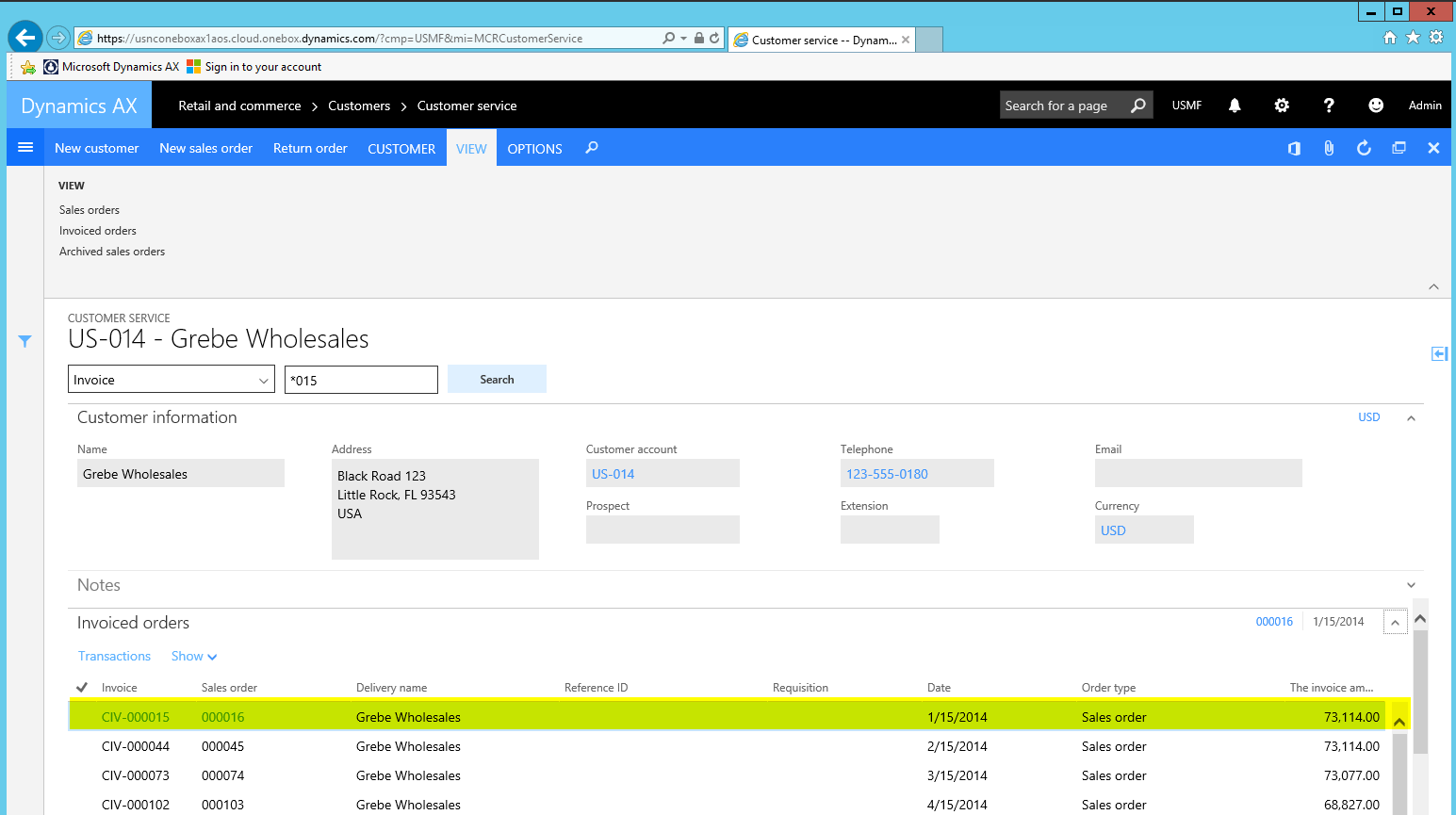Open the Invoice search type dropdown

(171, 380)
